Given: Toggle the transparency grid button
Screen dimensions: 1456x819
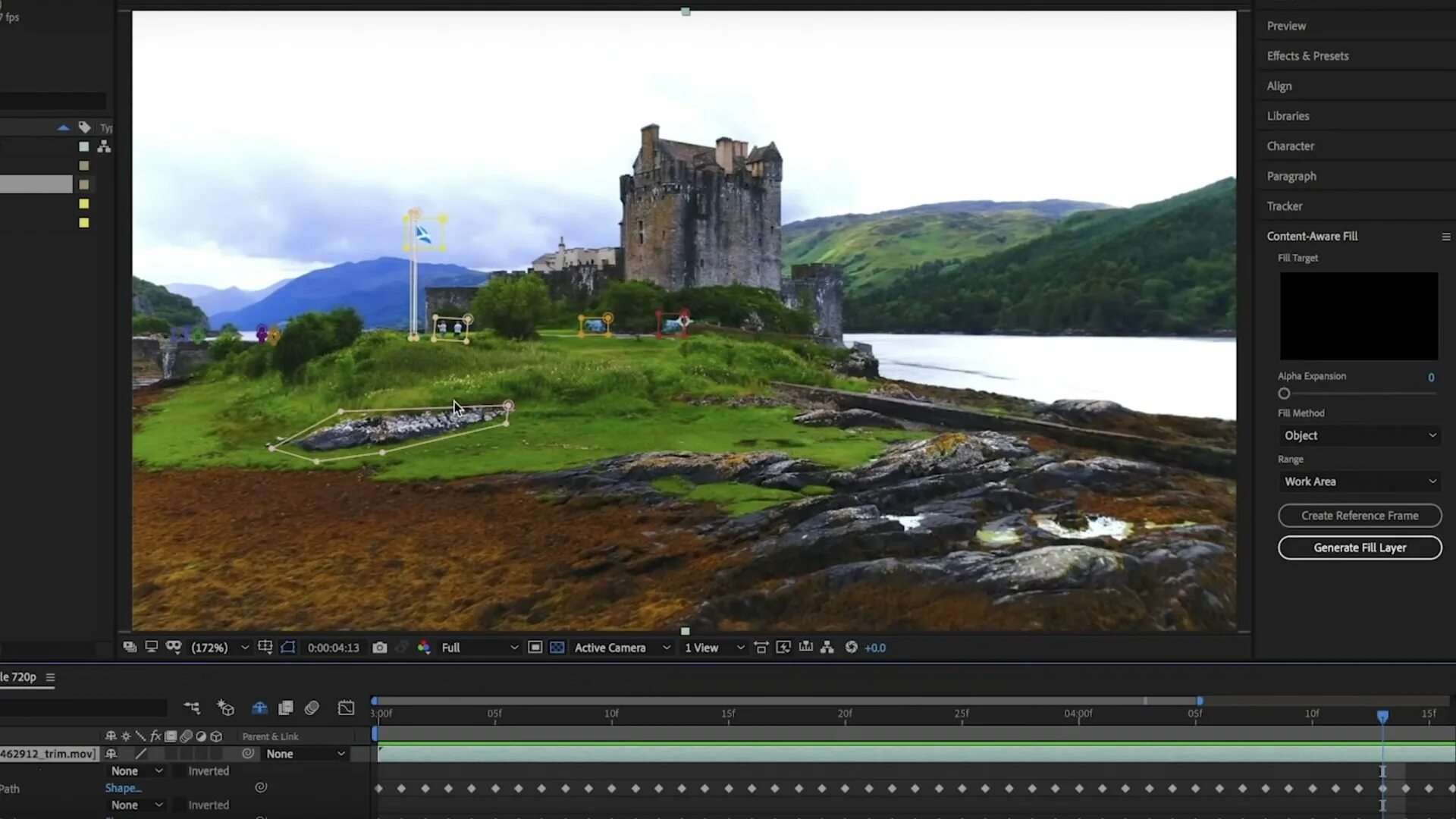Looking at the screenshot, I should click(557, 648).
